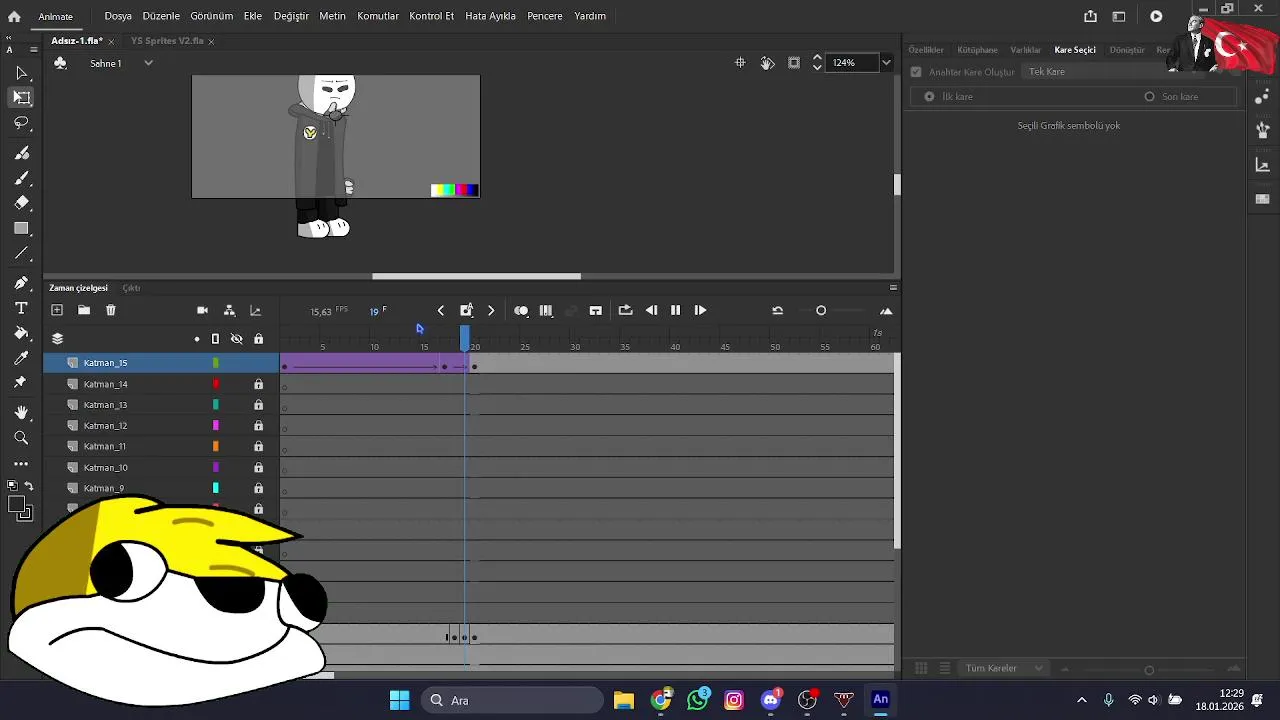Toggle lock on Katman_10 layer

pyautogui.click(x=258, y=468)
